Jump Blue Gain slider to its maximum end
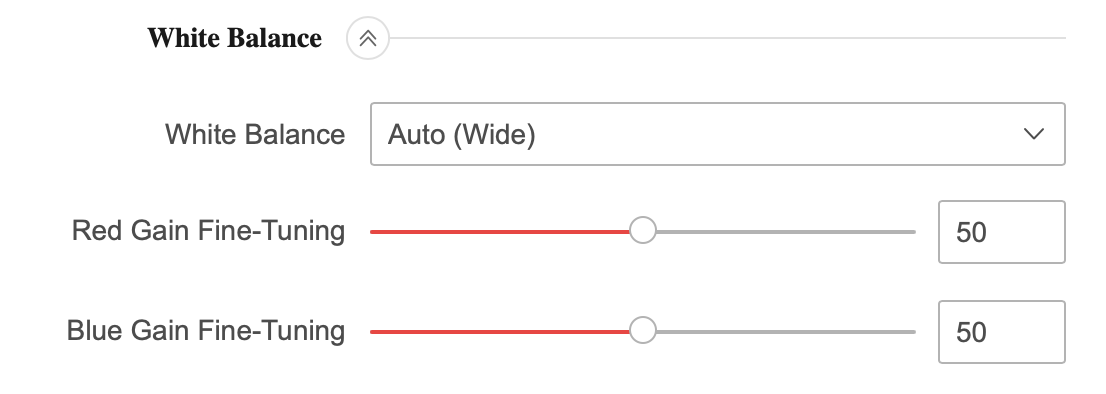This screenshot has height=394, width=1106. tap(913, 331)
